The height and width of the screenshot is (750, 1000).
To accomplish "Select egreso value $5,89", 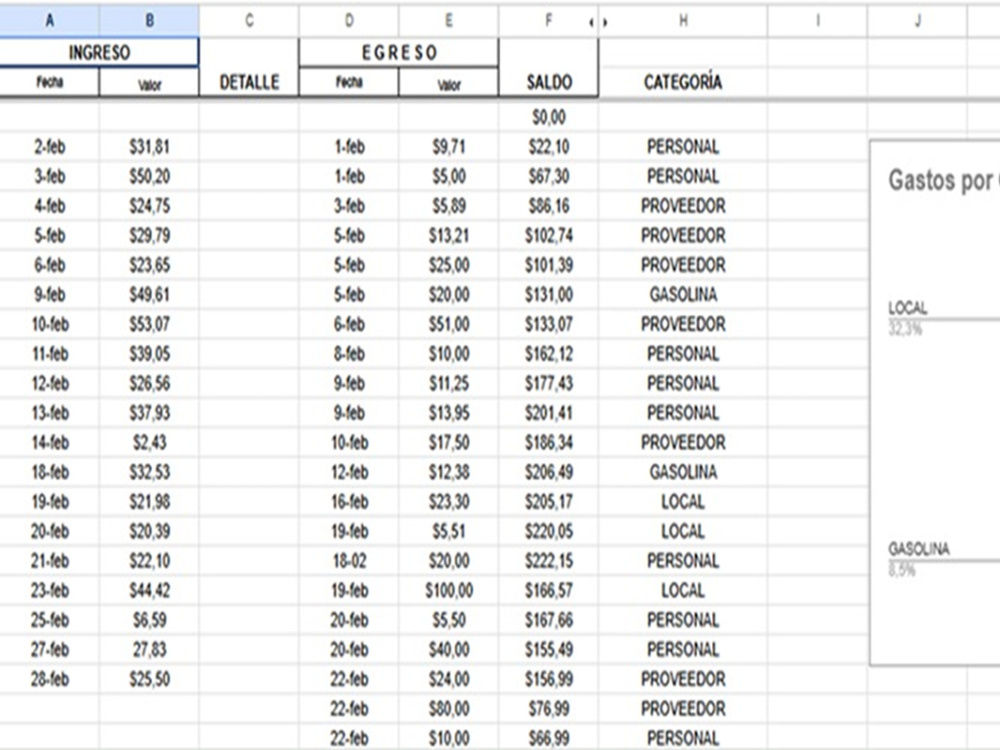I will (448, 206).
